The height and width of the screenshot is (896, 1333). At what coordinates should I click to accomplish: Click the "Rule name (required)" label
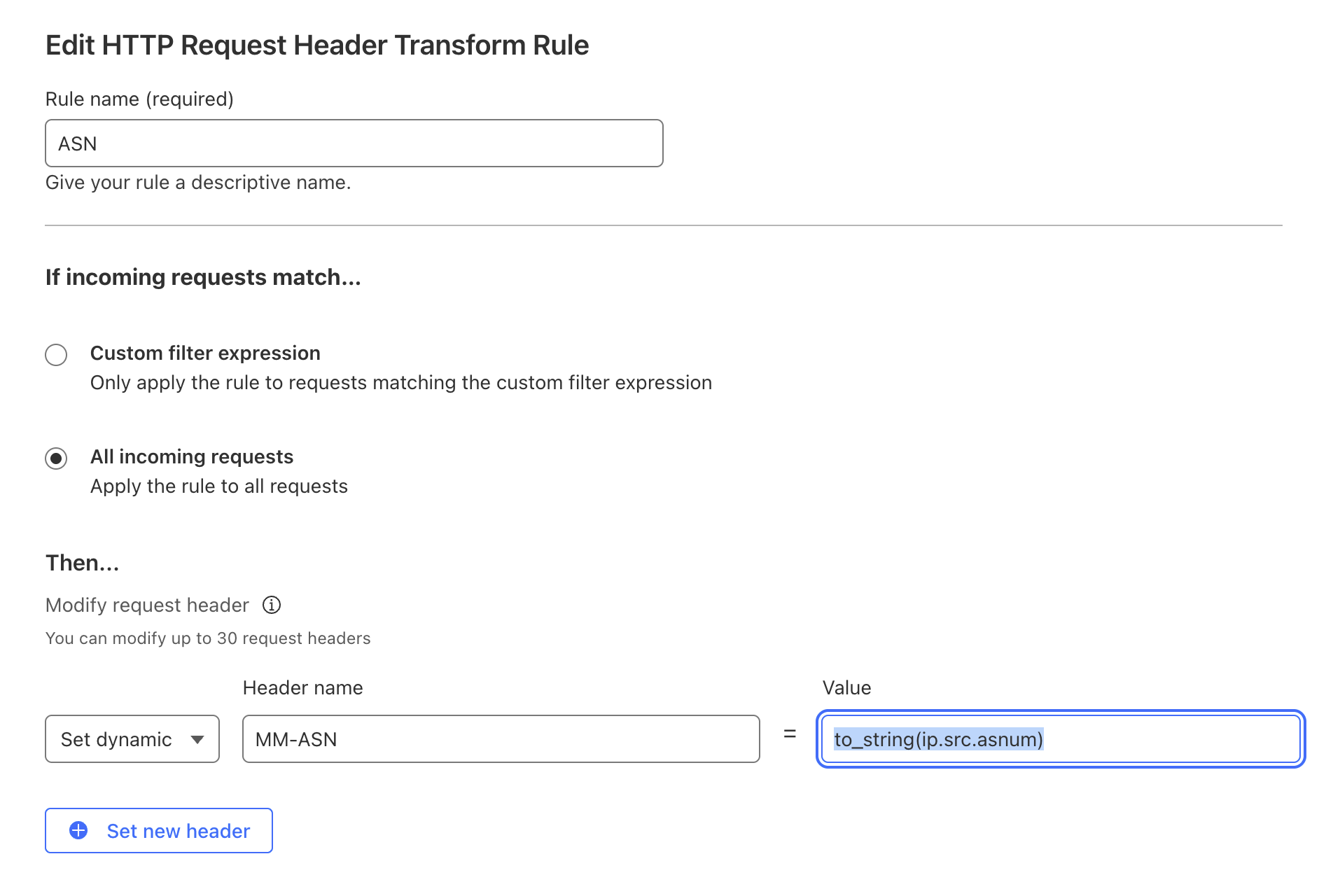tap(139, 99)
